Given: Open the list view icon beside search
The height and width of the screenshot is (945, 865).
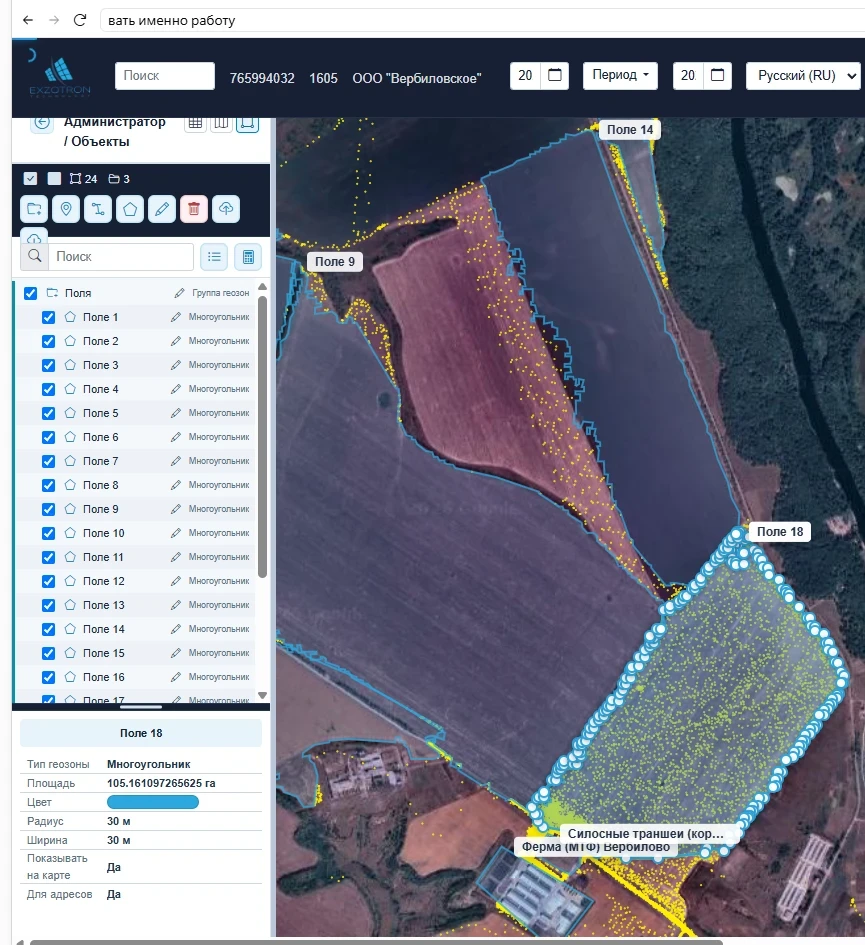Looking at the screenshot, I should pyautogui.click(x=214, y=257).
